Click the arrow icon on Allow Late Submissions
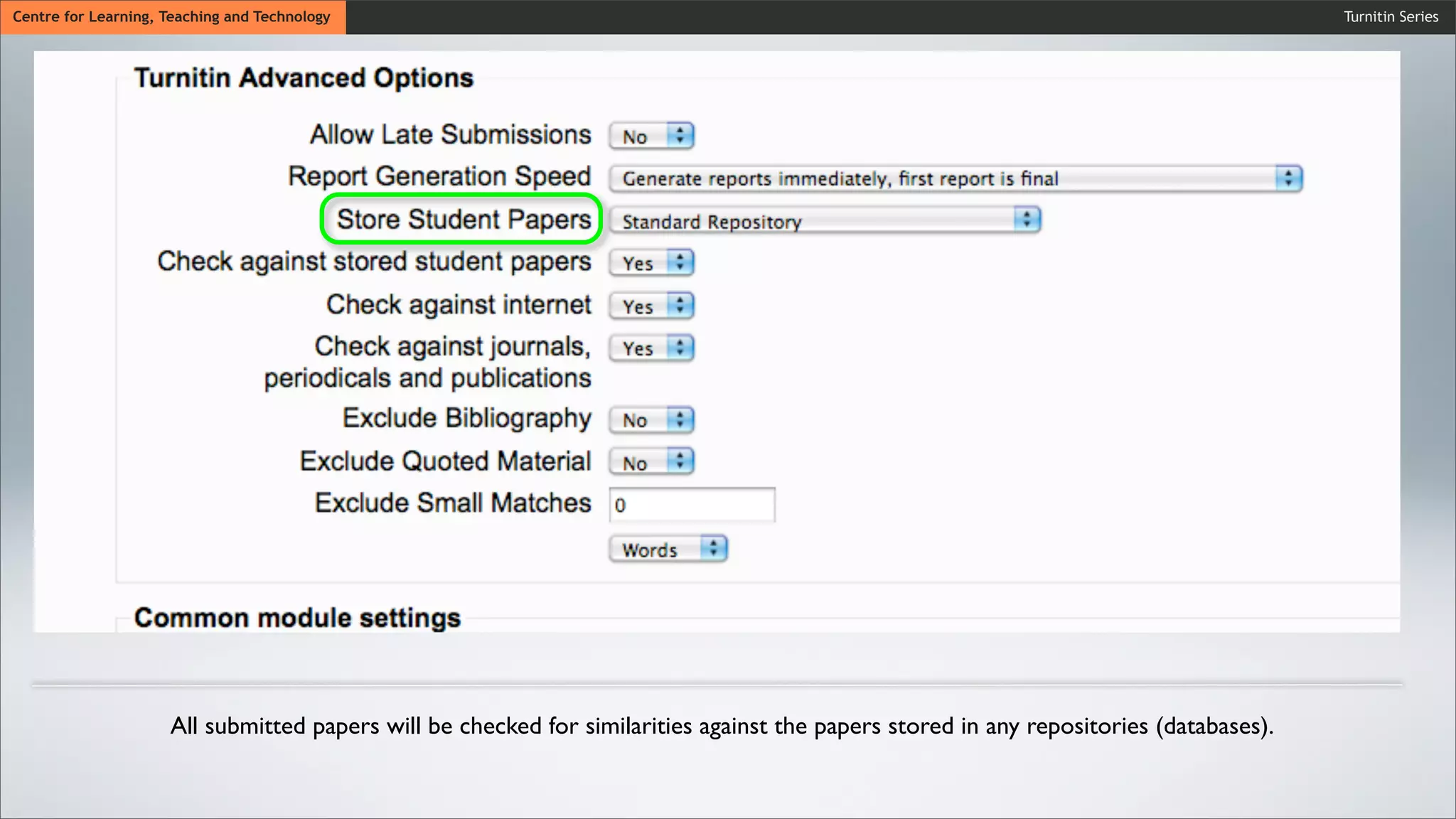Image resolution: width=1456 pixels, height=819 pixels. point(680,135)
